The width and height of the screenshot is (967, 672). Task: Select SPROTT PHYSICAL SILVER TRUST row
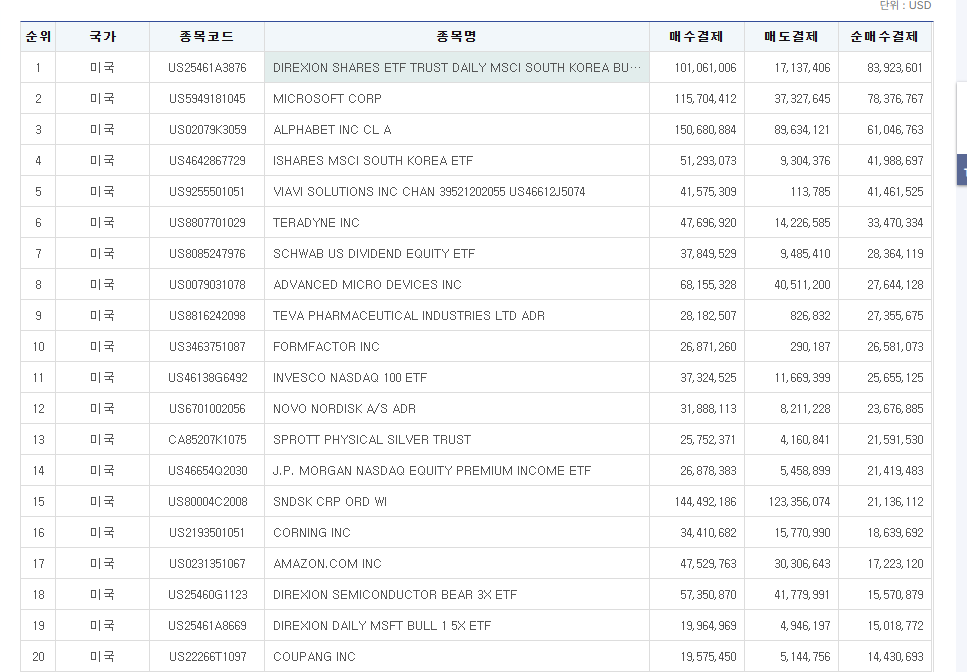[371, 440]
